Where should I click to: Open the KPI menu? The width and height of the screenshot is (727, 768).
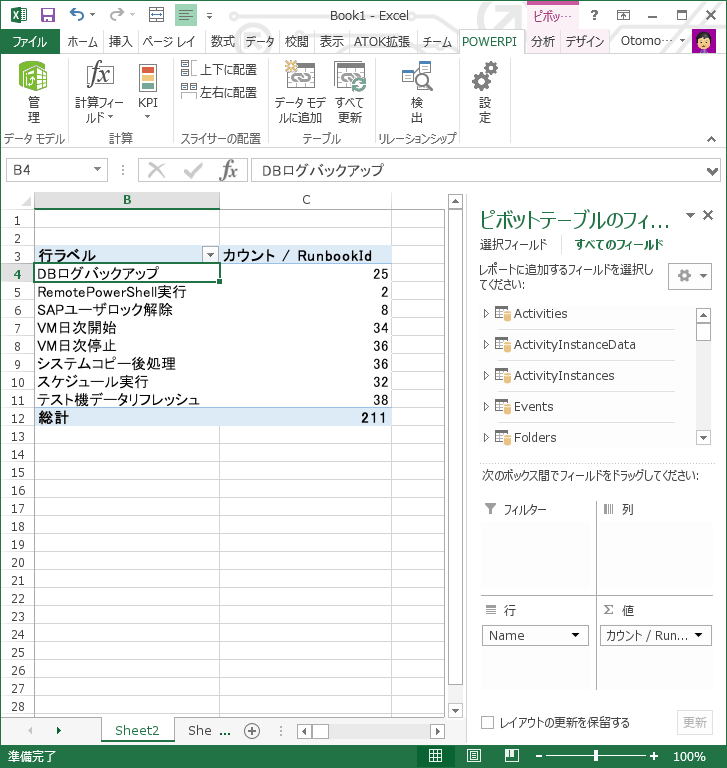pyautogui.click(x=147, y=92)
